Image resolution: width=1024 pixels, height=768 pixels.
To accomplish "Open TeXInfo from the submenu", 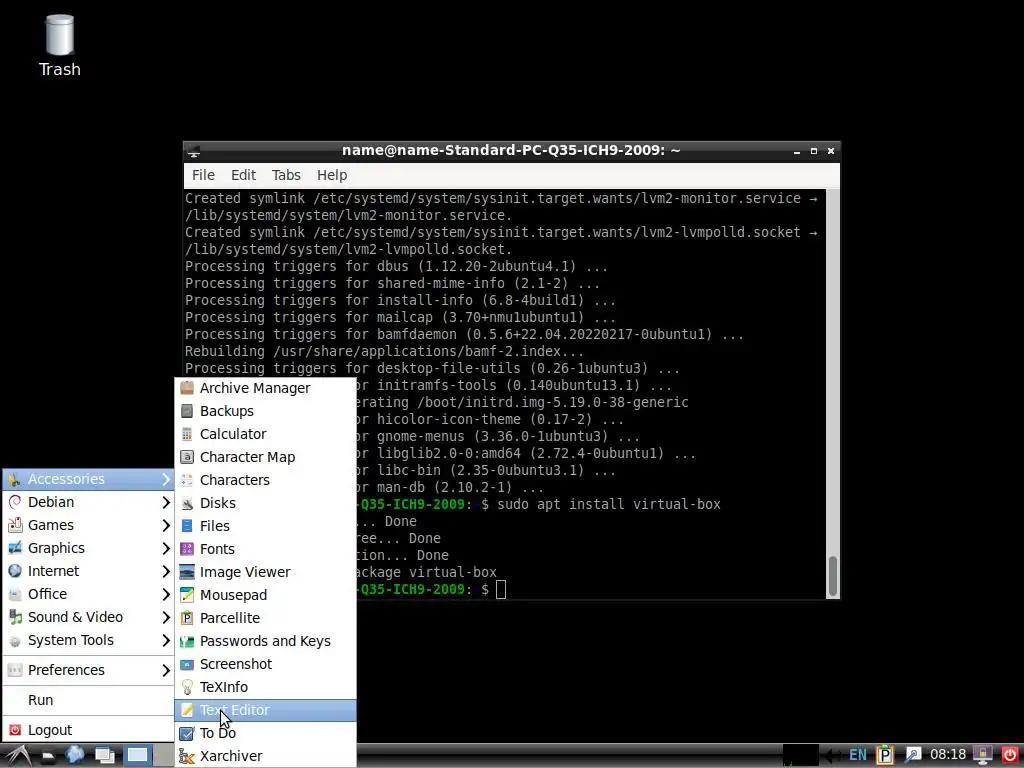I will coord(265,687).
